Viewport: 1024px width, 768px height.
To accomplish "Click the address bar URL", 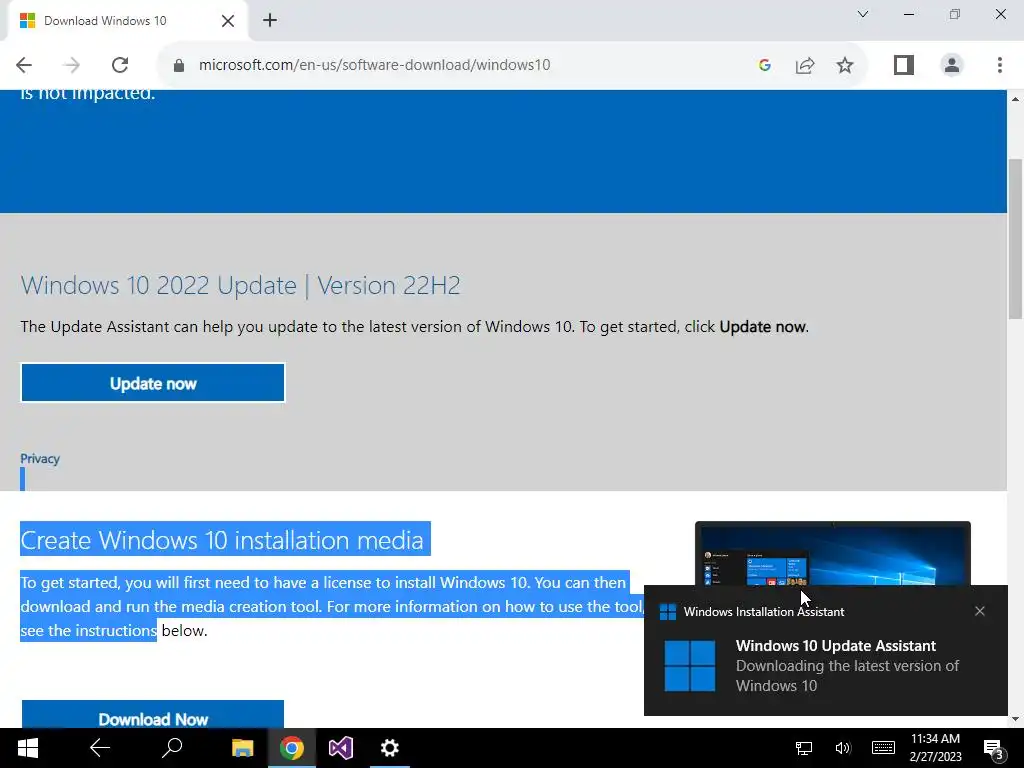I will pos(374,65).
